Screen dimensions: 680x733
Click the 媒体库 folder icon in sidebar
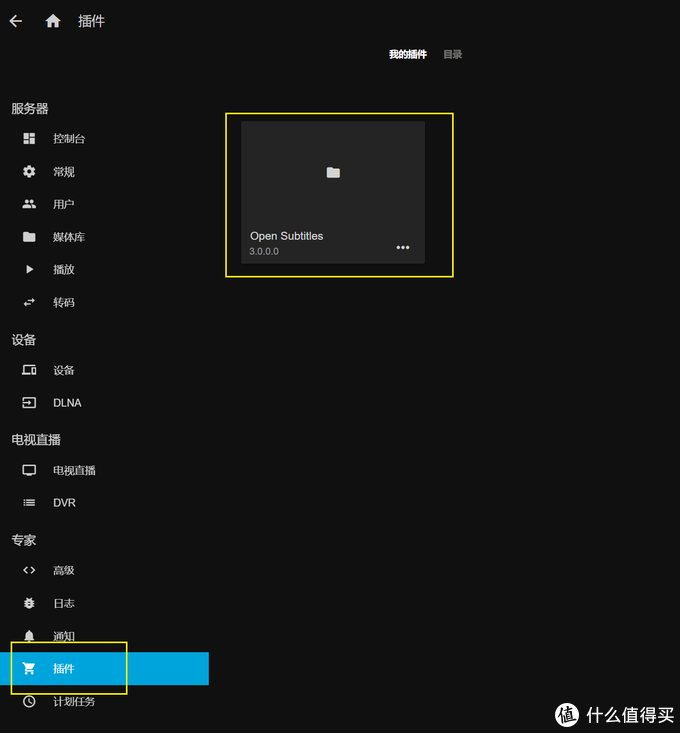pyautogui.click(x=29, y=237)
